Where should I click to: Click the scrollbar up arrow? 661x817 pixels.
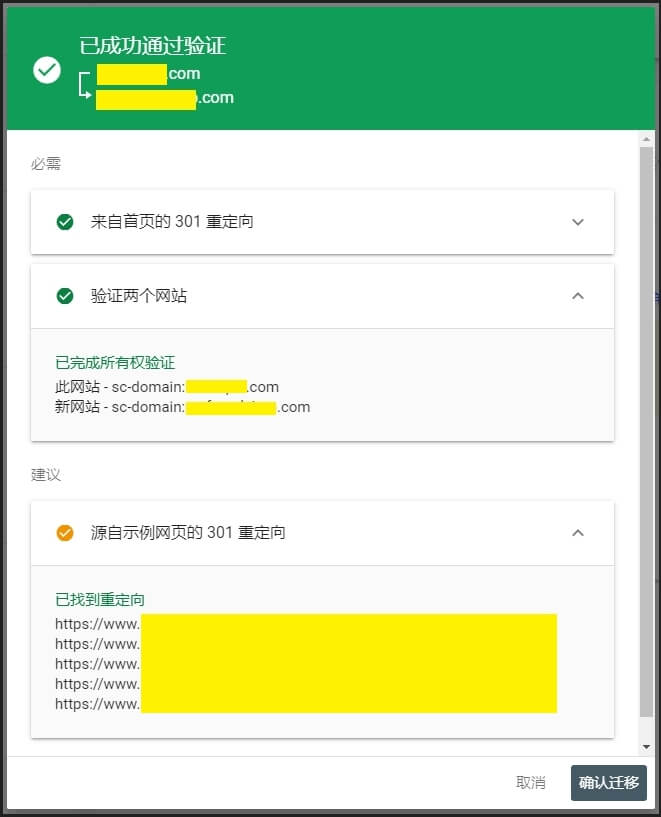(x=646, y=139)
